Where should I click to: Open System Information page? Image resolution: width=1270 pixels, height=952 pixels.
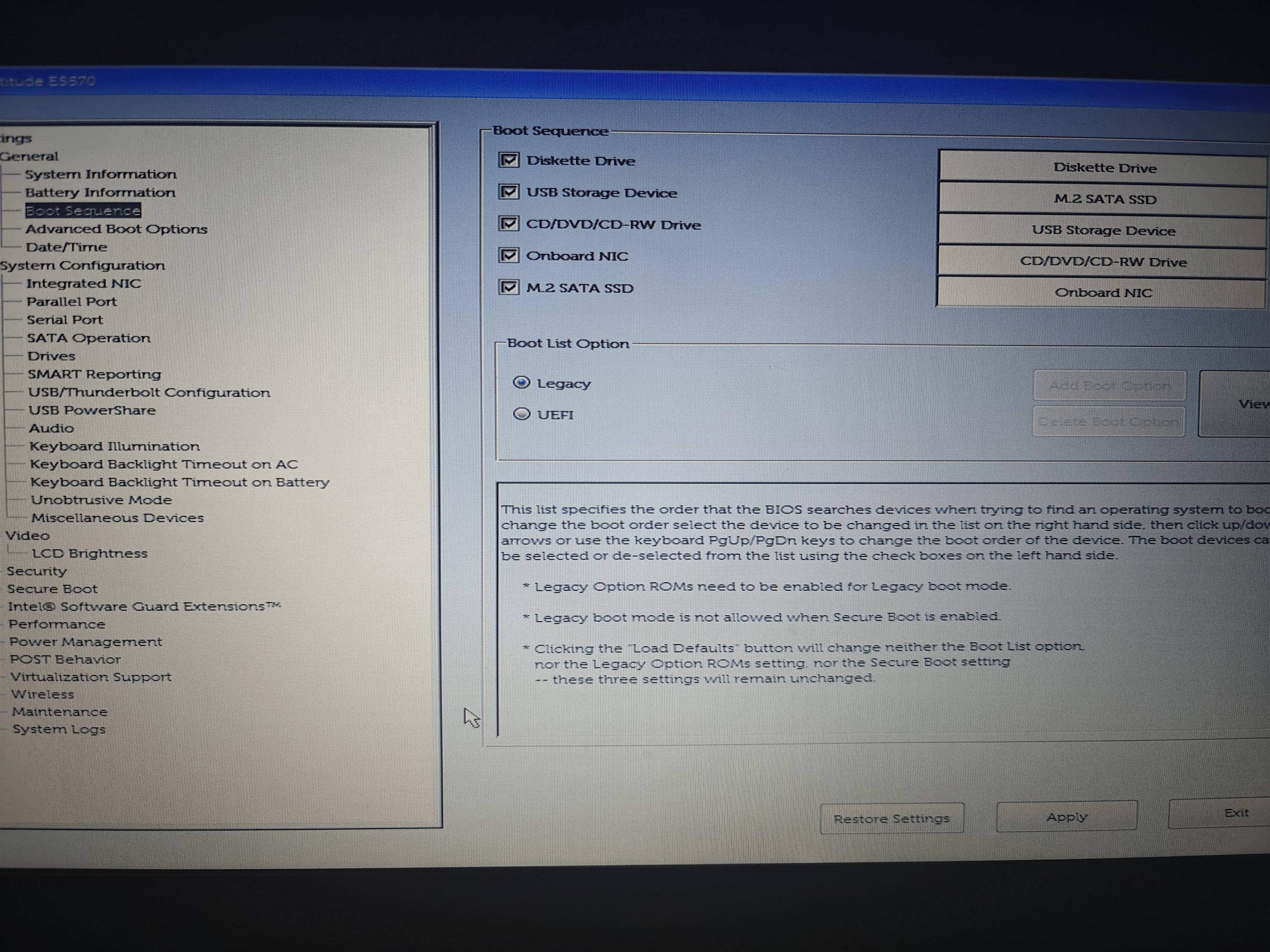pyautogui.click(x=101, y=174)
